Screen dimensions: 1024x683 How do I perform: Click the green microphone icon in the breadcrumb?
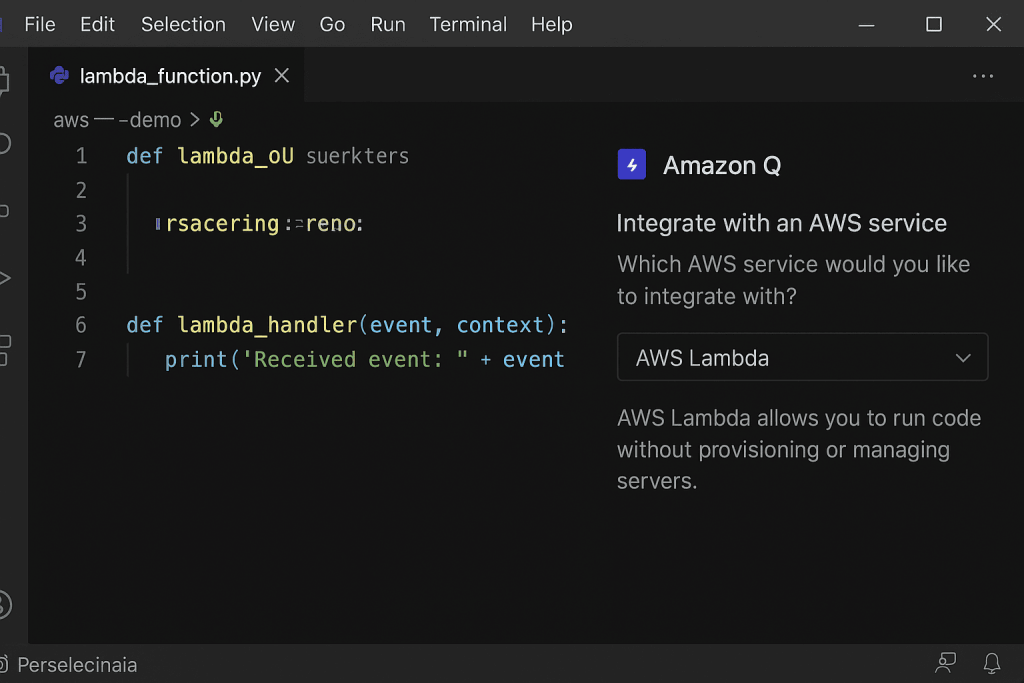click(216, 119)
